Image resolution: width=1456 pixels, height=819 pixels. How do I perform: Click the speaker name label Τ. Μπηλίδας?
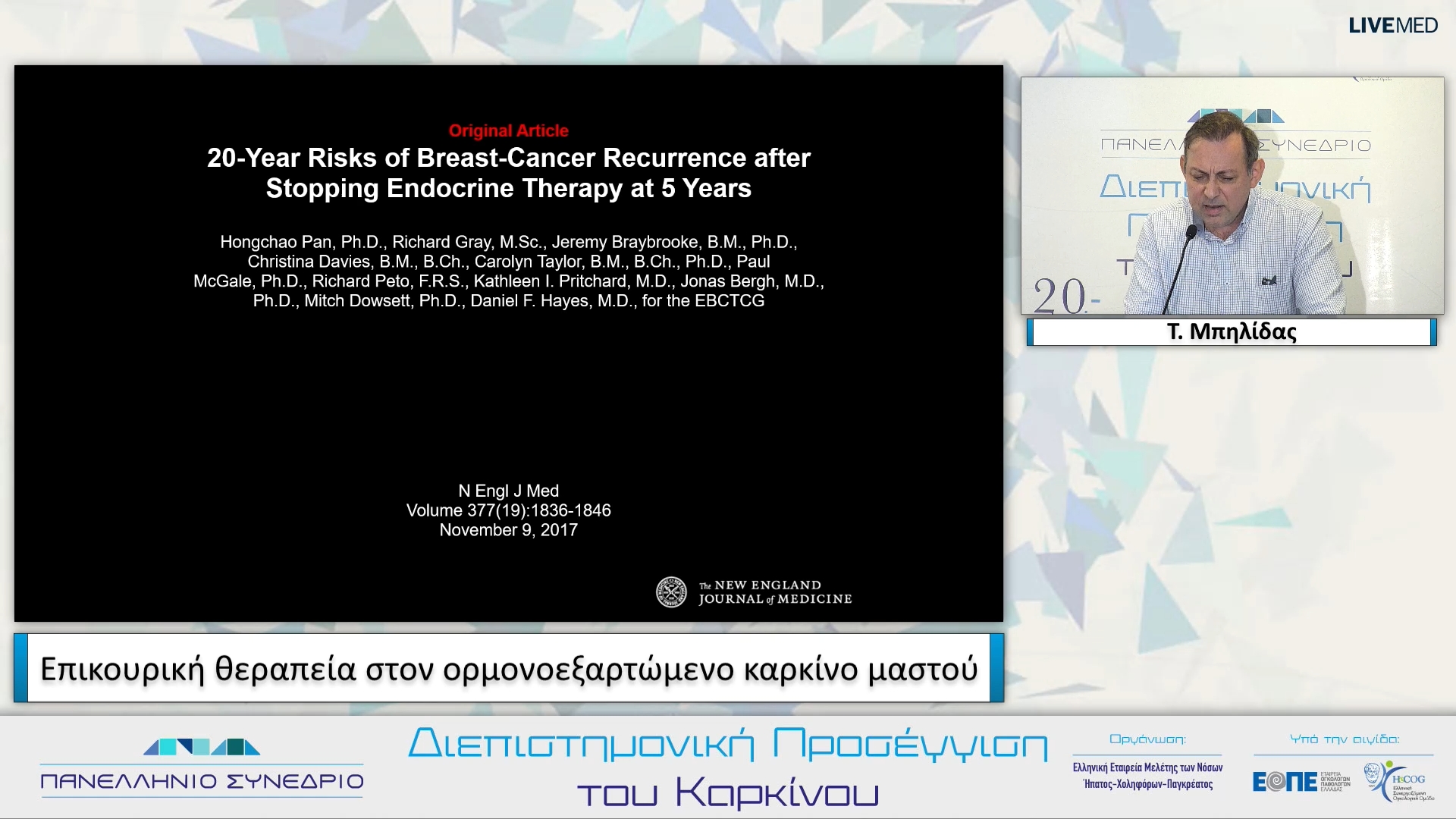pos(1232,332)
